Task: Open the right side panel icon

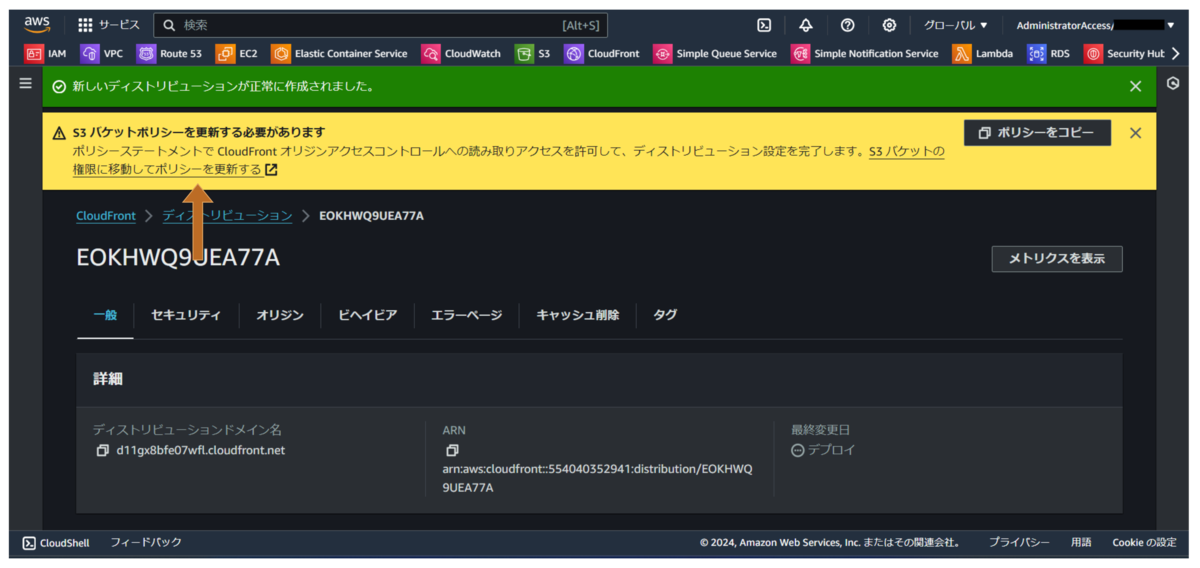Action: tap(1173, 84)
